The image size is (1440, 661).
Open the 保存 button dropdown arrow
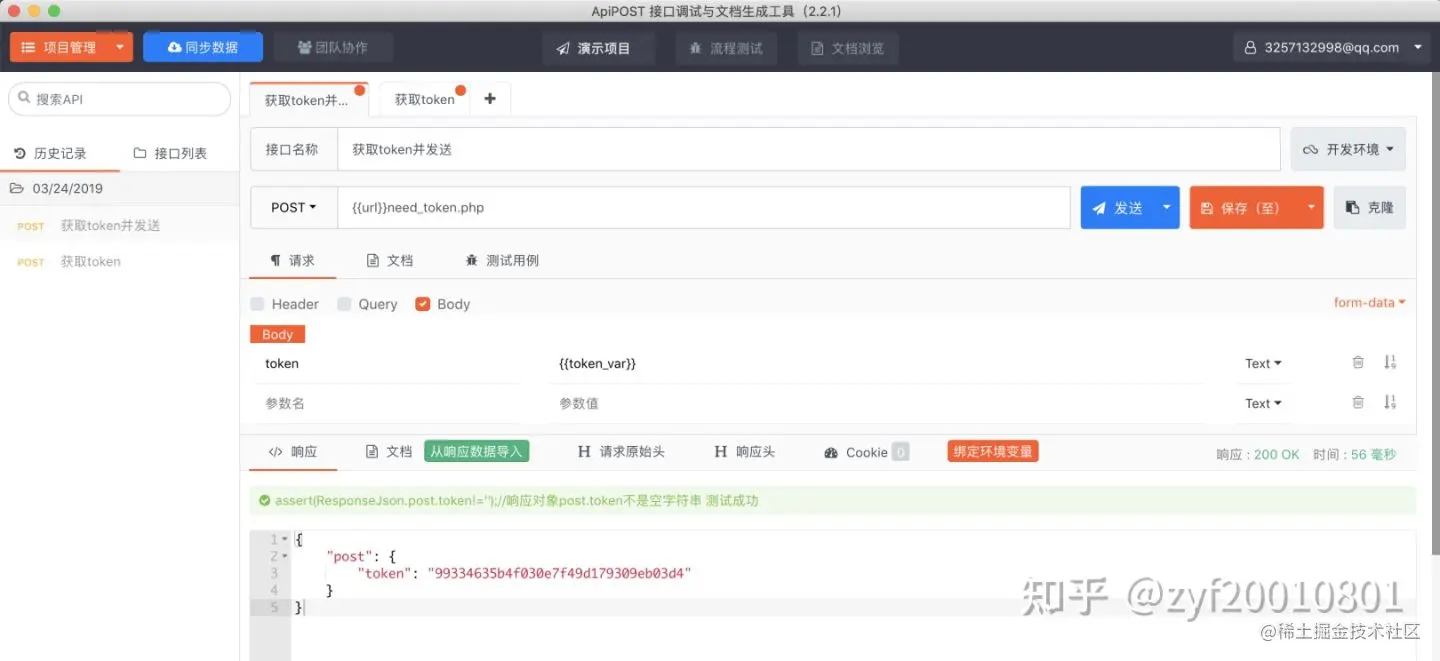point(1311,208)
